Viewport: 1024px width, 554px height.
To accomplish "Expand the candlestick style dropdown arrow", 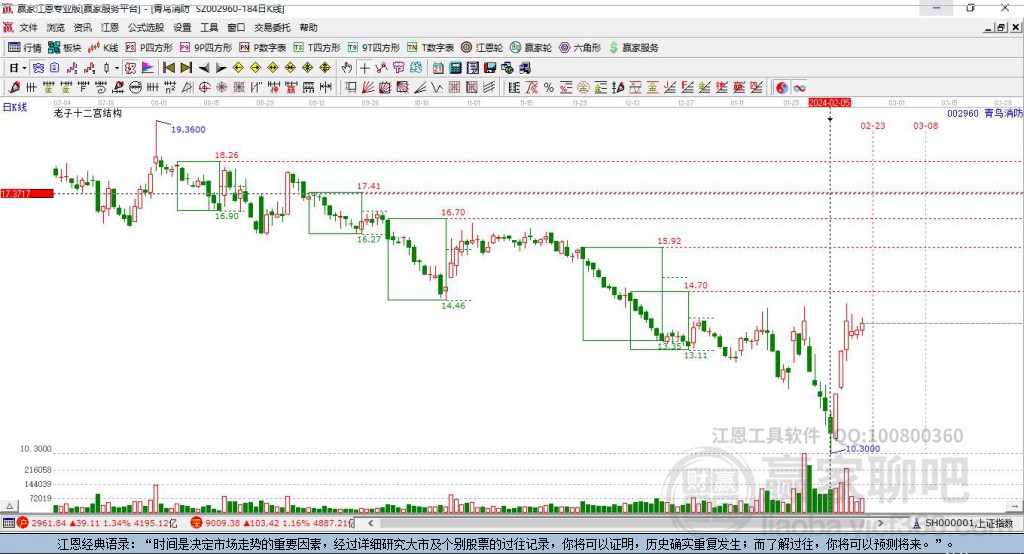I will pos(117,68).
